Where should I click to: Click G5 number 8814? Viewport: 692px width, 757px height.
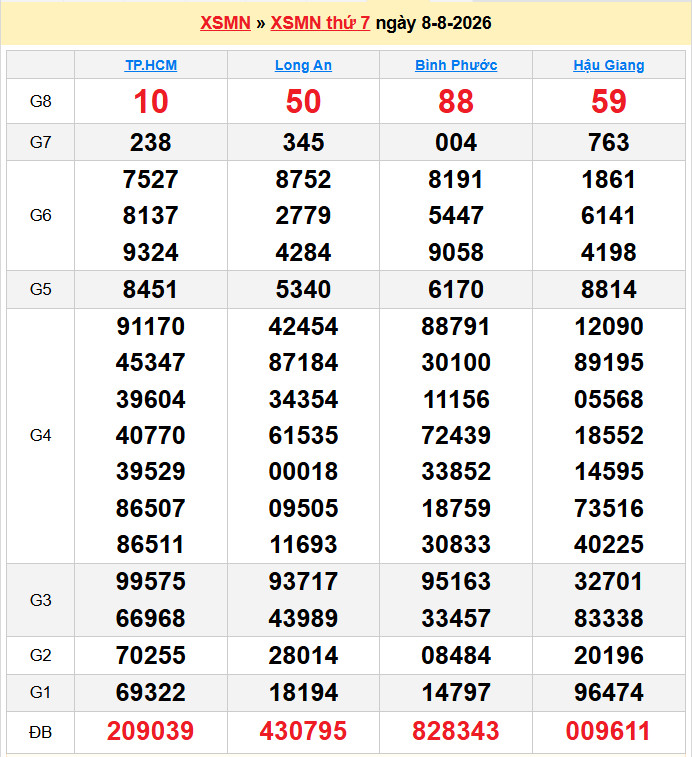pos(608,289)
